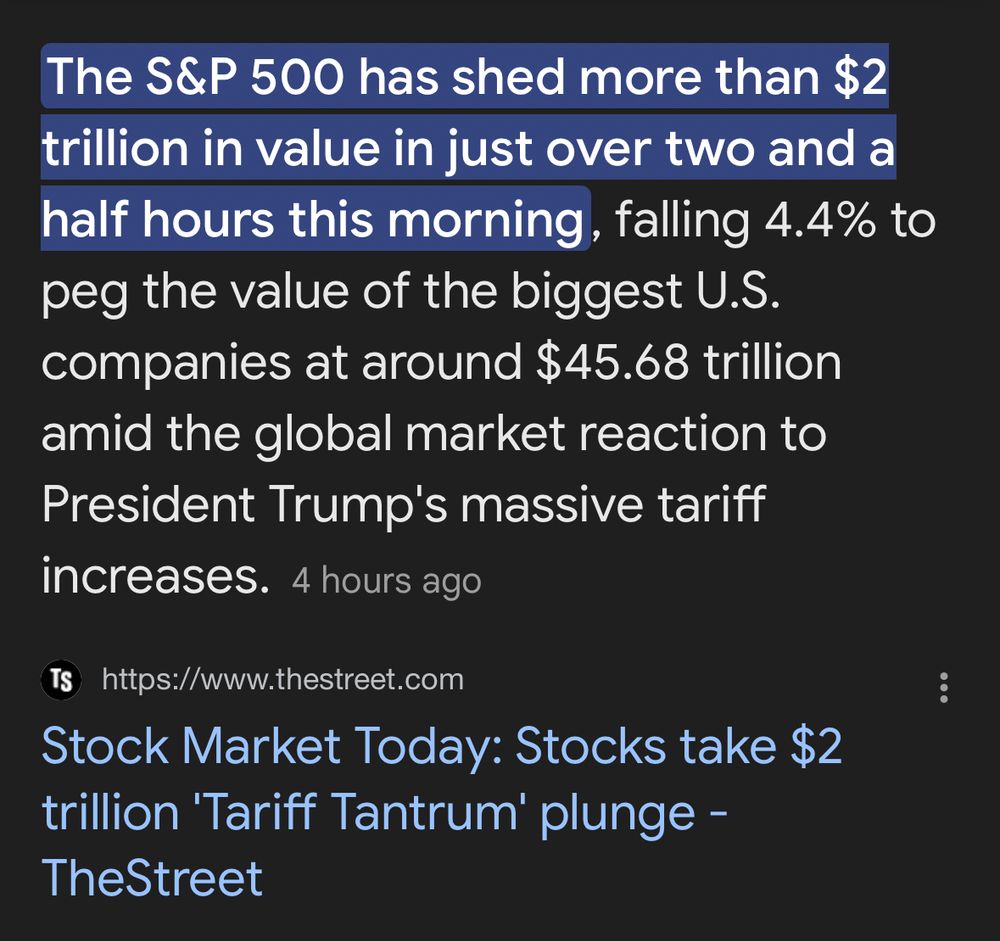The width and height of the screenshot is (1000, 941).
Task: Click the https://www.thestreet.com URL text
Action: click(283, 680)
